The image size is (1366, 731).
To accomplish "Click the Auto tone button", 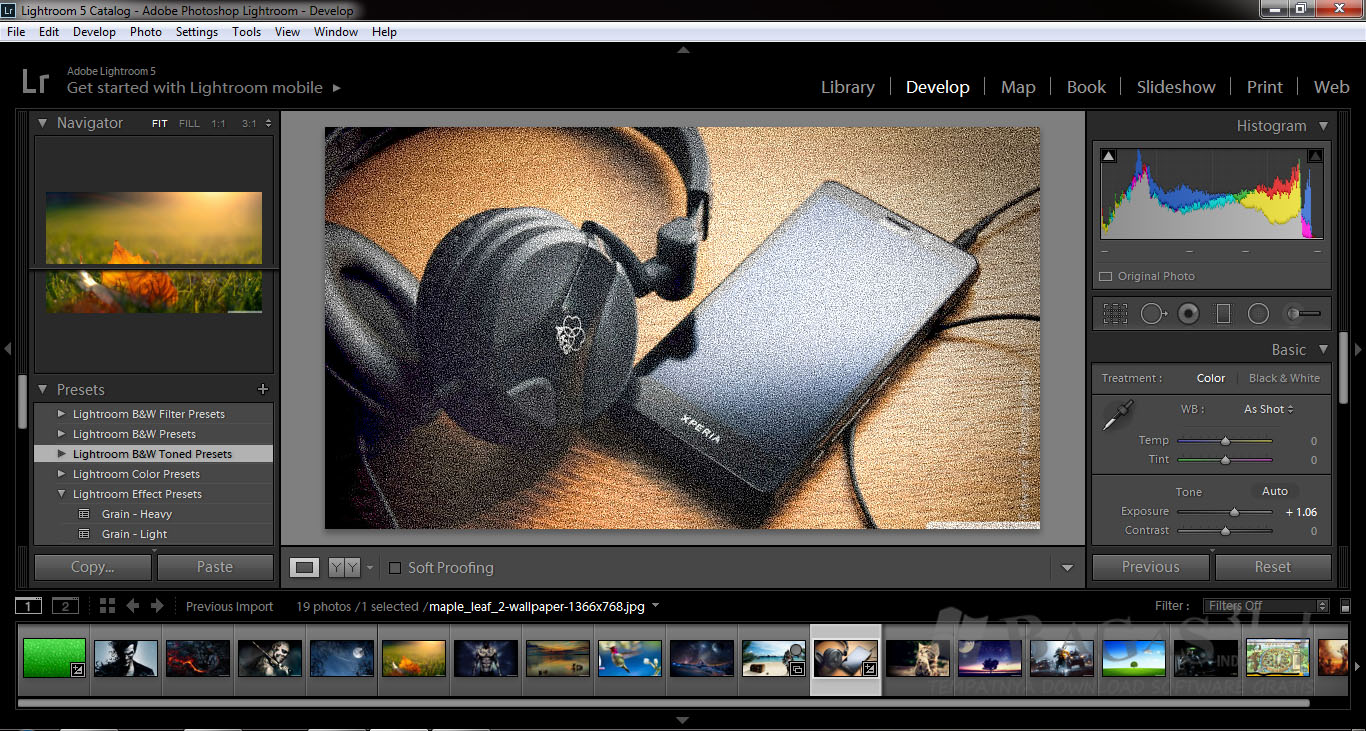I will pos(1275,491).
